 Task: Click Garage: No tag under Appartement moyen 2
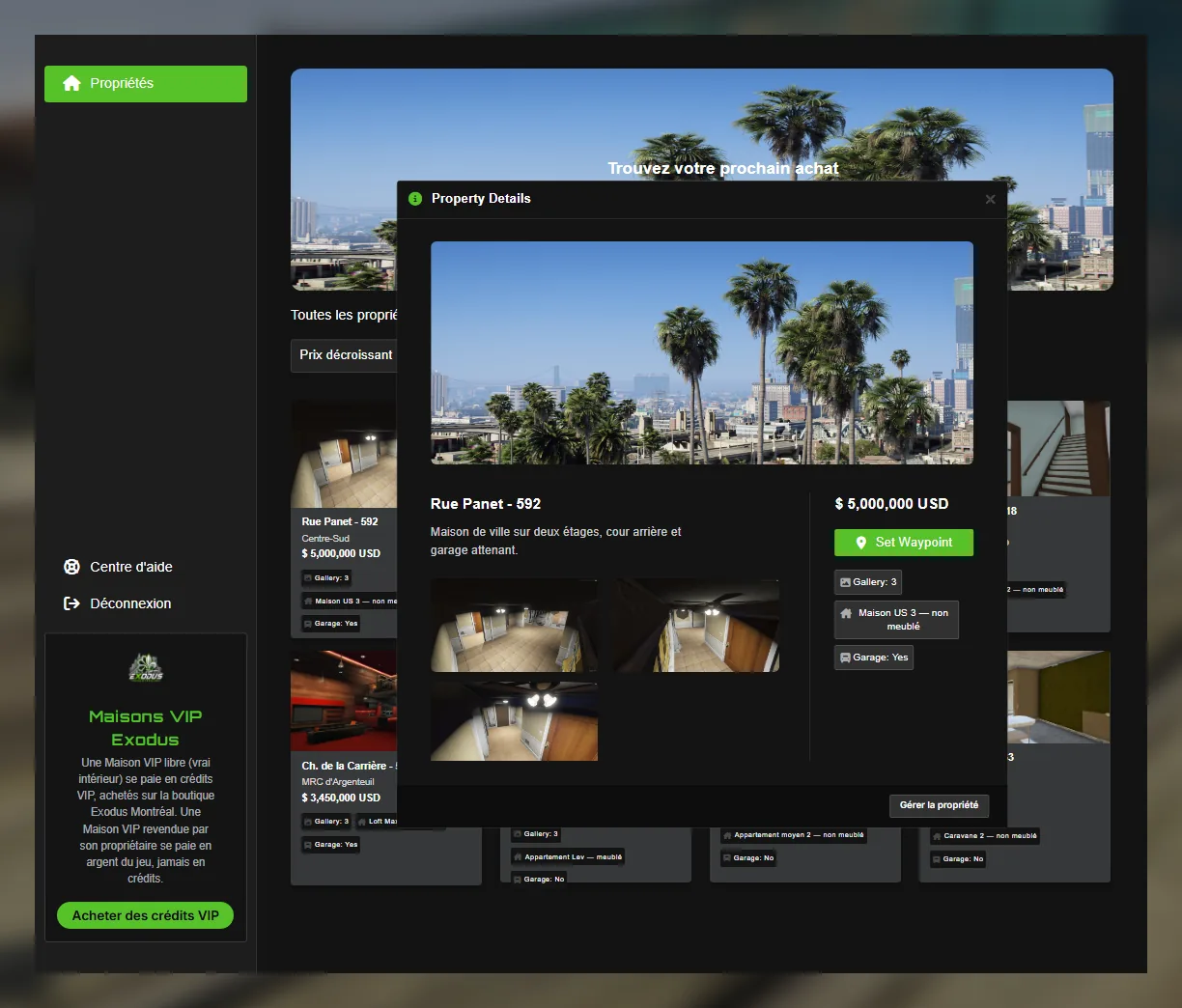(x=748, y=858)
